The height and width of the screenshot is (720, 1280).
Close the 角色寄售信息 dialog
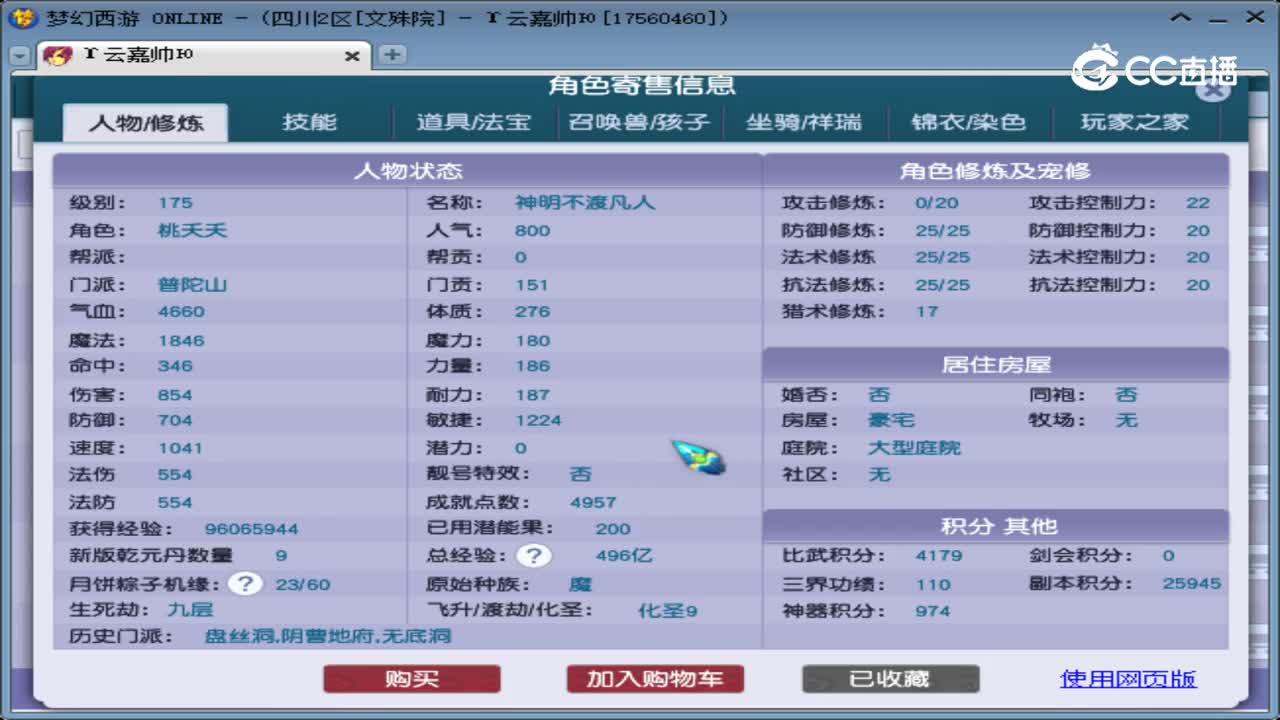[1212, 89]
